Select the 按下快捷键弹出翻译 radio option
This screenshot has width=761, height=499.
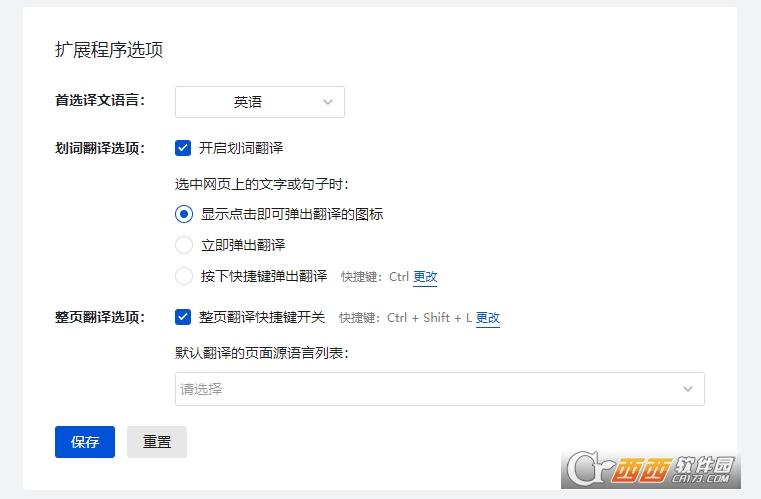pos(184,276)
